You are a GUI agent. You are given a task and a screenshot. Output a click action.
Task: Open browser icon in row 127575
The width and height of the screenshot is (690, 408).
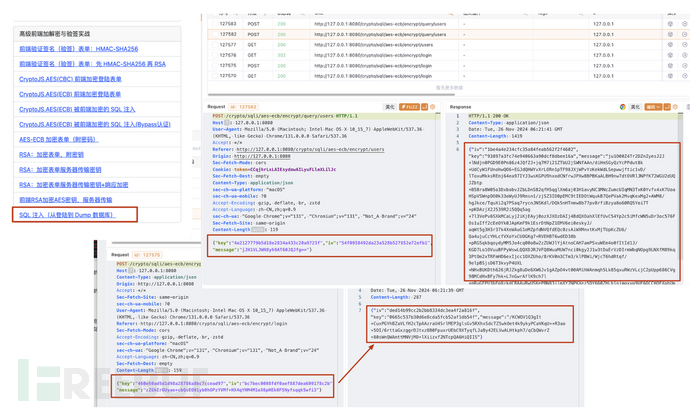670,66
